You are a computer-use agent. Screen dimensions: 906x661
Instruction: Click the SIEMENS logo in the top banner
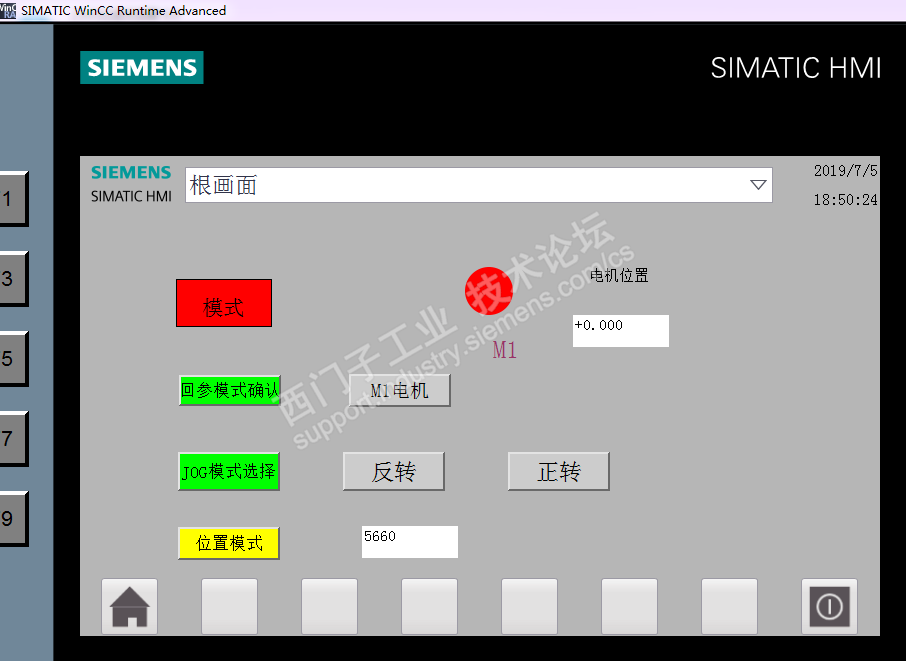pos(142,68)
